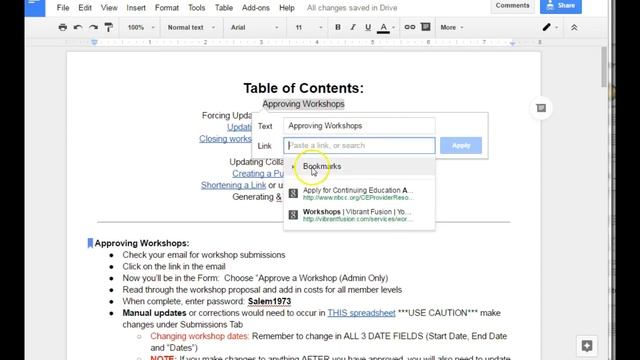Click the Changing workshop dates red text
The image size is (640, 360).
click(199, 336)
